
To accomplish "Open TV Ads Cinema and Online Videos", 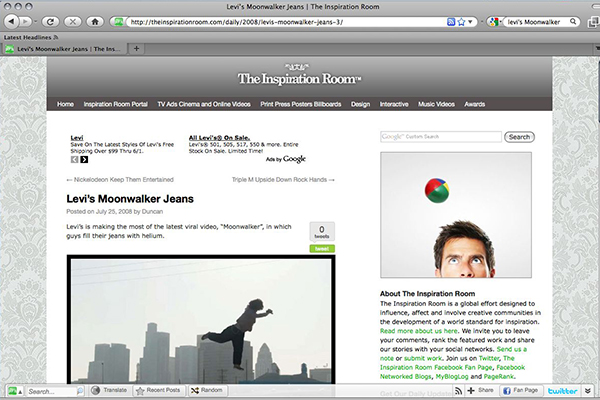I will pos(204,104).
